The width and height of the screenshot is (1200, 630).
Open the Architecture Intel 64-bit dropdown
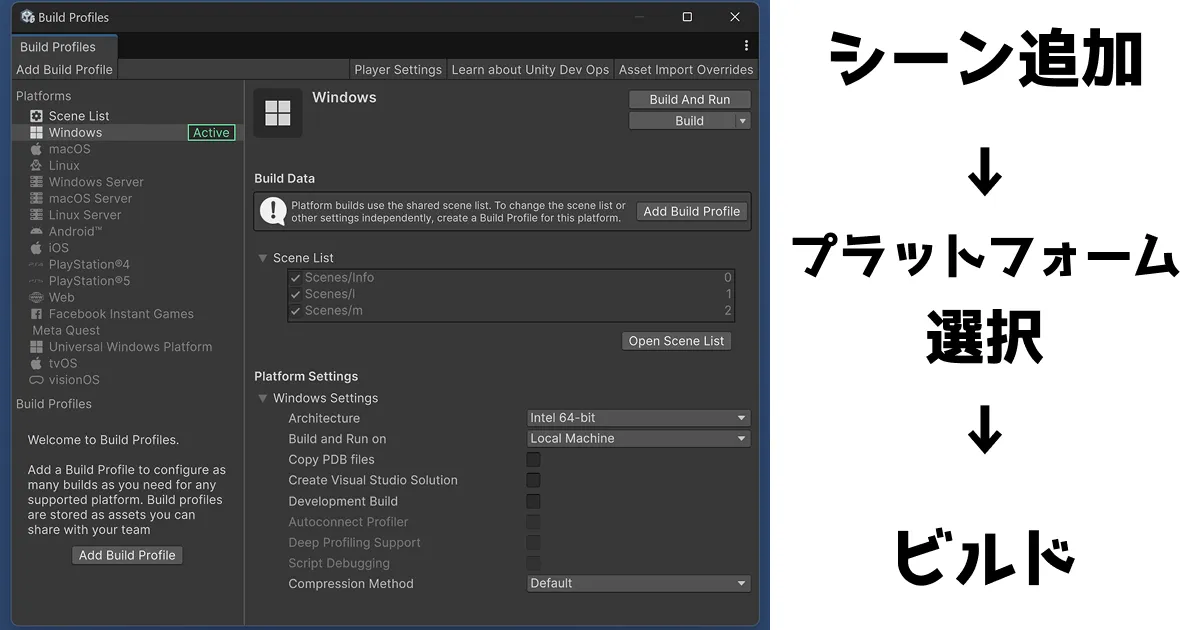pyautogui.click(x=638, y=418)
